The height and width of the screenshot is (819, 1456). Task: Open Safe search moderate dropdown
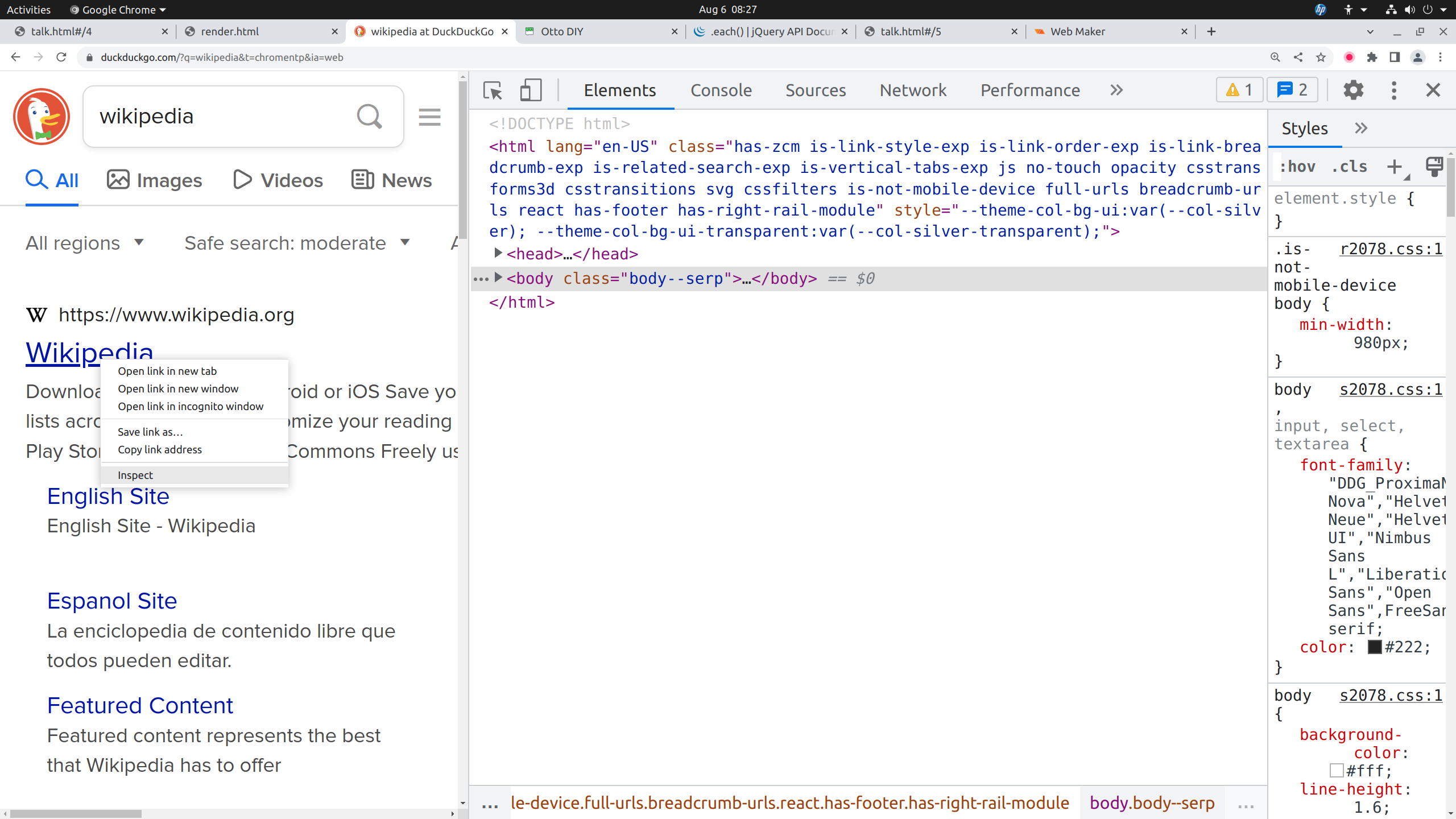click(x=296, y=243)
